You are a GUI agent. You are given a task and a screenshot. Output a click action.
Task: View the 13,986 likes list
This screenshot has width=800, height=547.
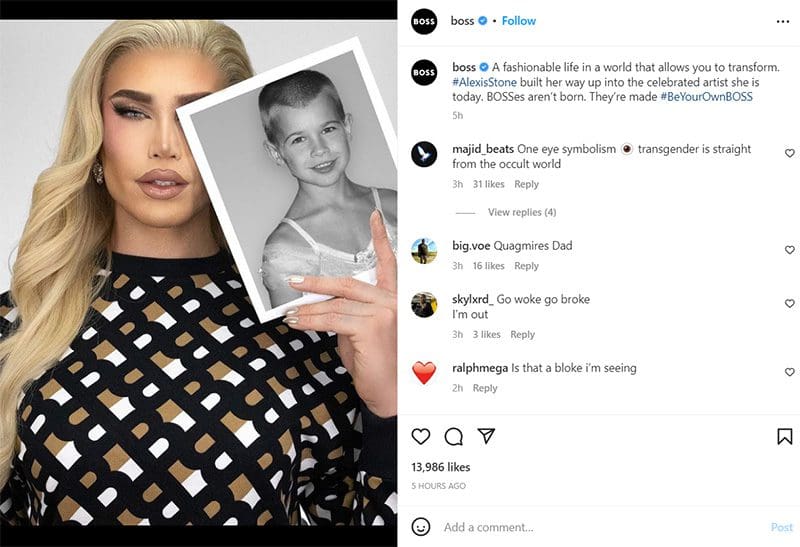[441, 467]
